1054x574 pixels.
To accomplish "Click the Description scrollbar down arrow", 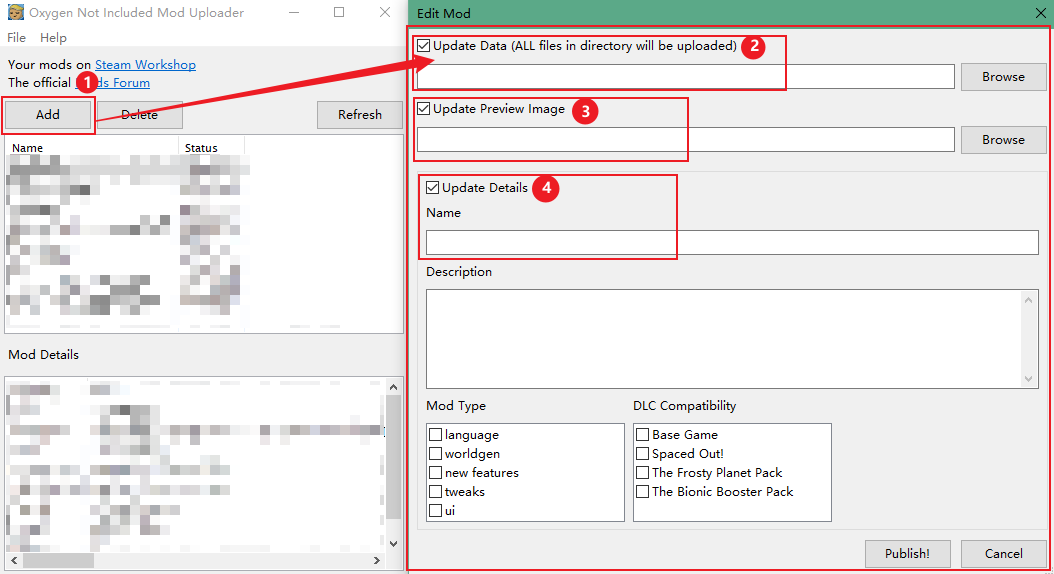I will click(1030, 379).
